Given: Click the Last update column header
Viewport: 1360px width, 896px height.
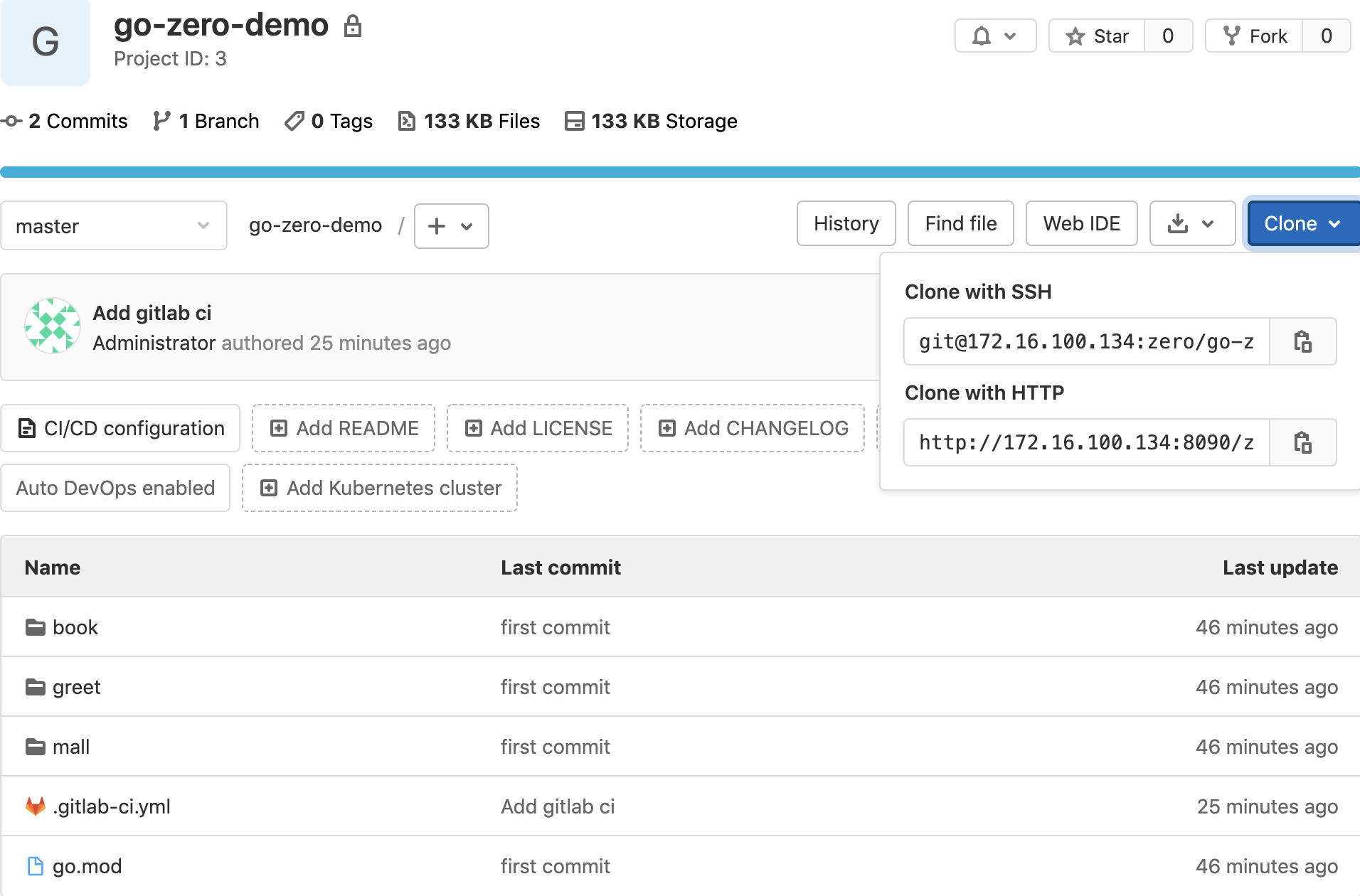Looking at the screenshot, I should (x=1280, y=567).
